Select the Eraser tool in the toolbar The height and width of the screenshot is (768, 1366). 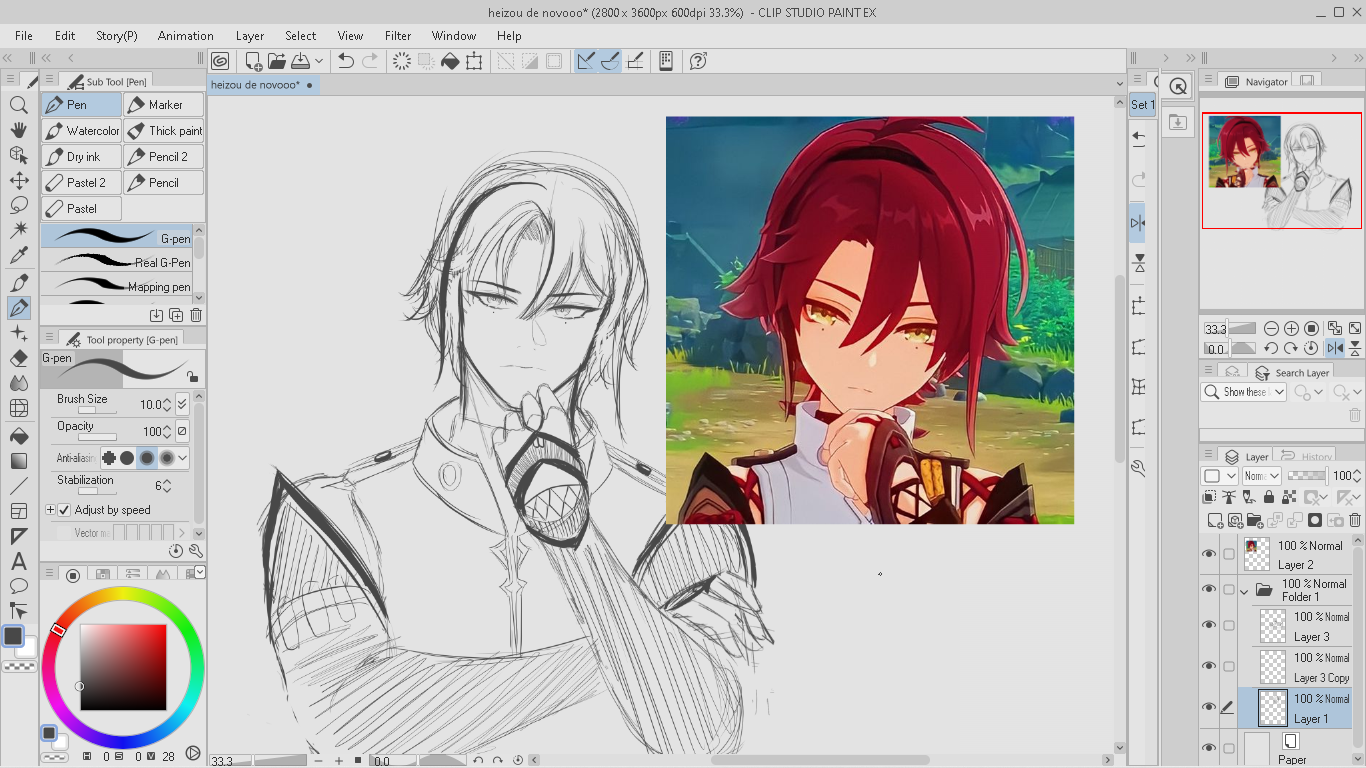point(18,358)
